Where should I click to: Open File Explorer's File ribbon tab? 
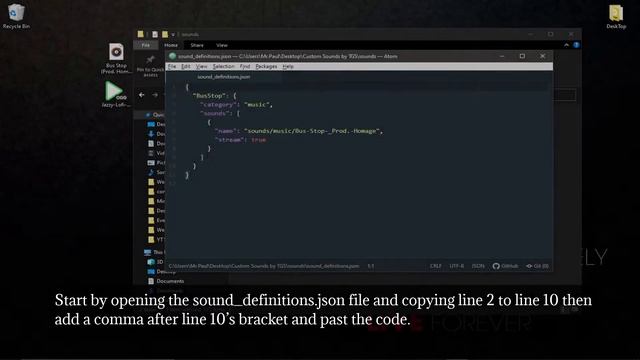coord(146,45)
